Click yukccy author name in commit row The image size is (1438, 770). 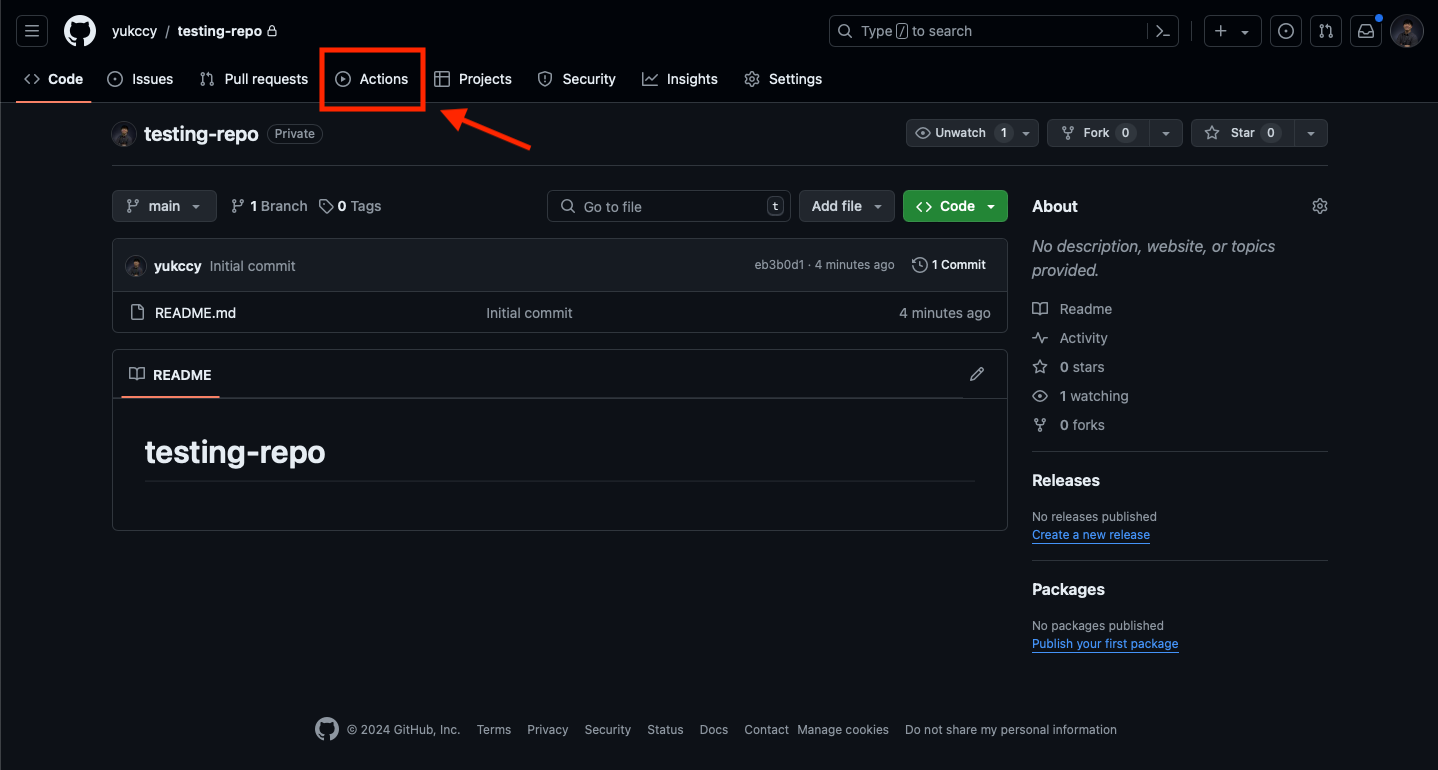pyautogui.click(x=177, y=266)
